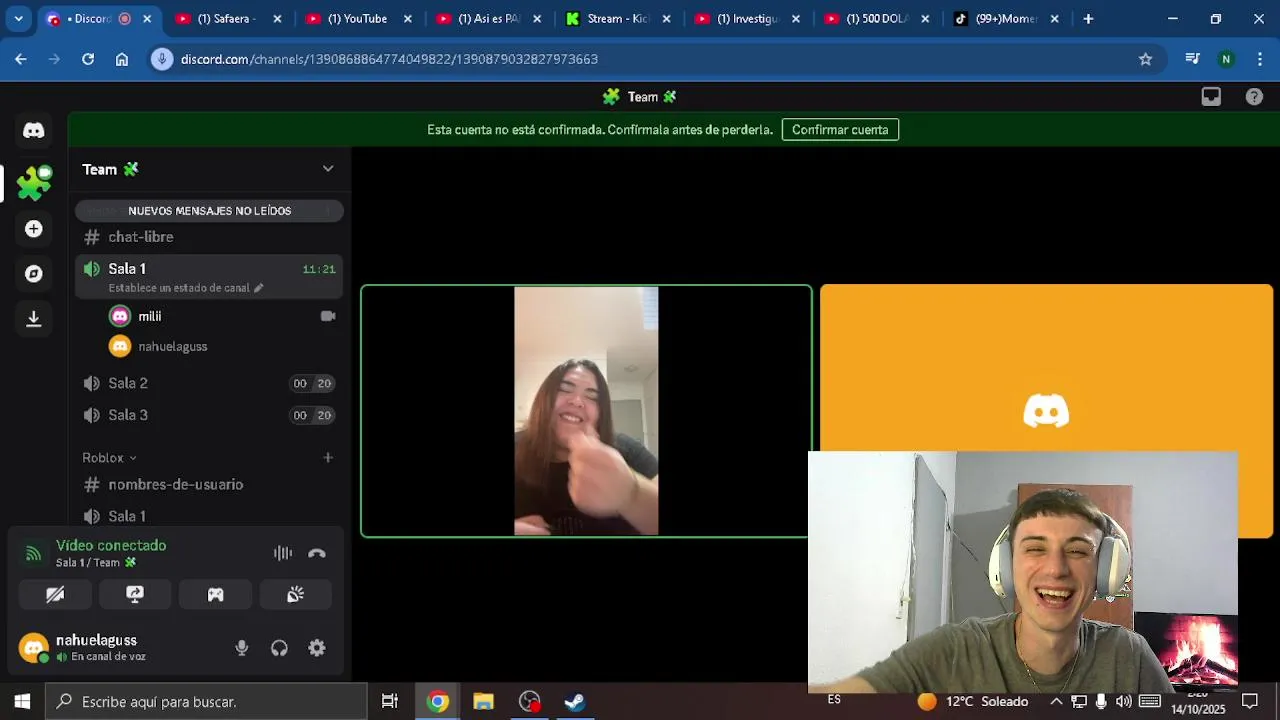Screen dimensions: 1280x720
Task: Collapse the Roblox category
Action: tap(110, 458)
